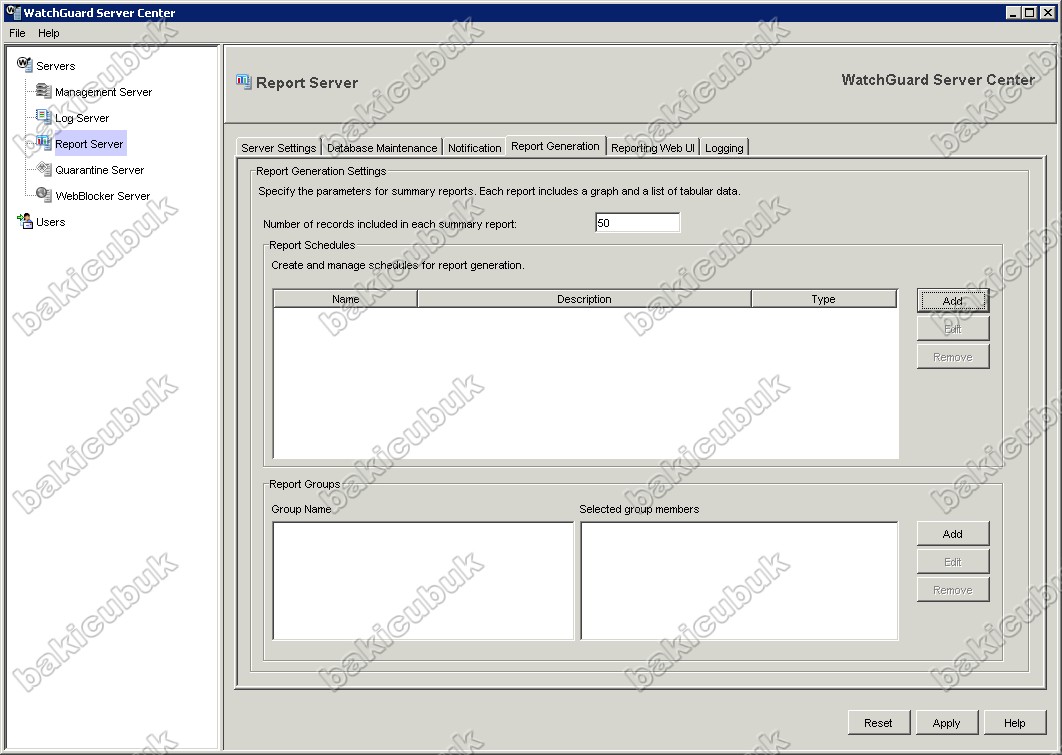Click Edit in Report Groups

[953, 562]
